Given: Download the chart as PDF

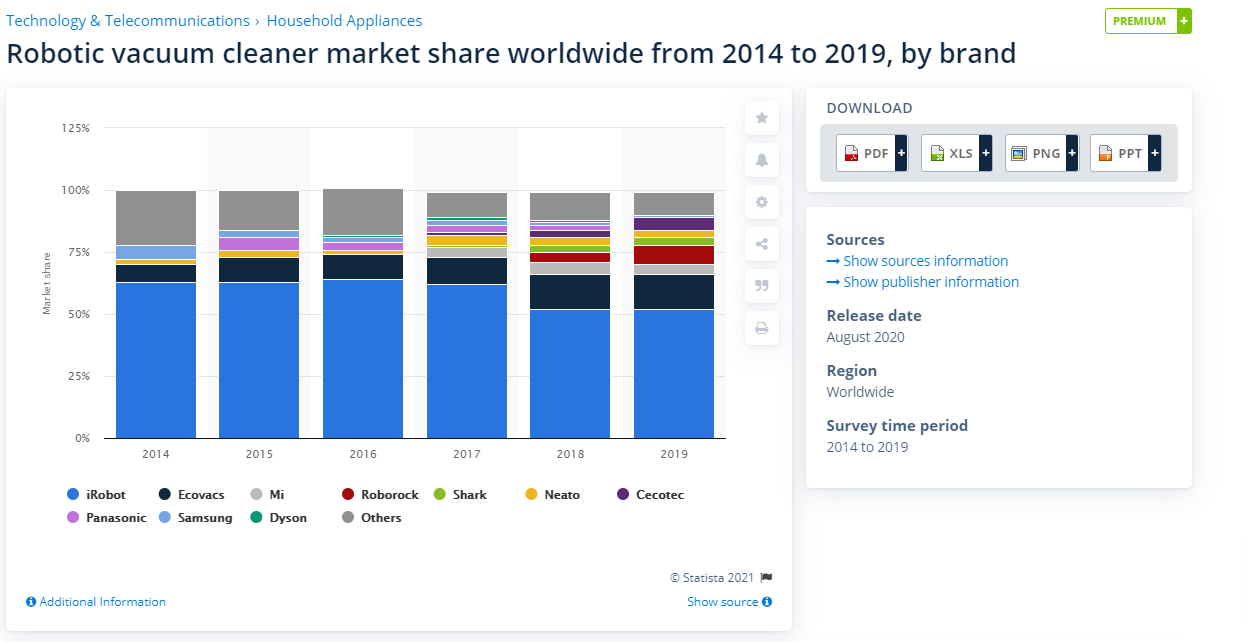Looking at the screenshot, I should 871,153.
